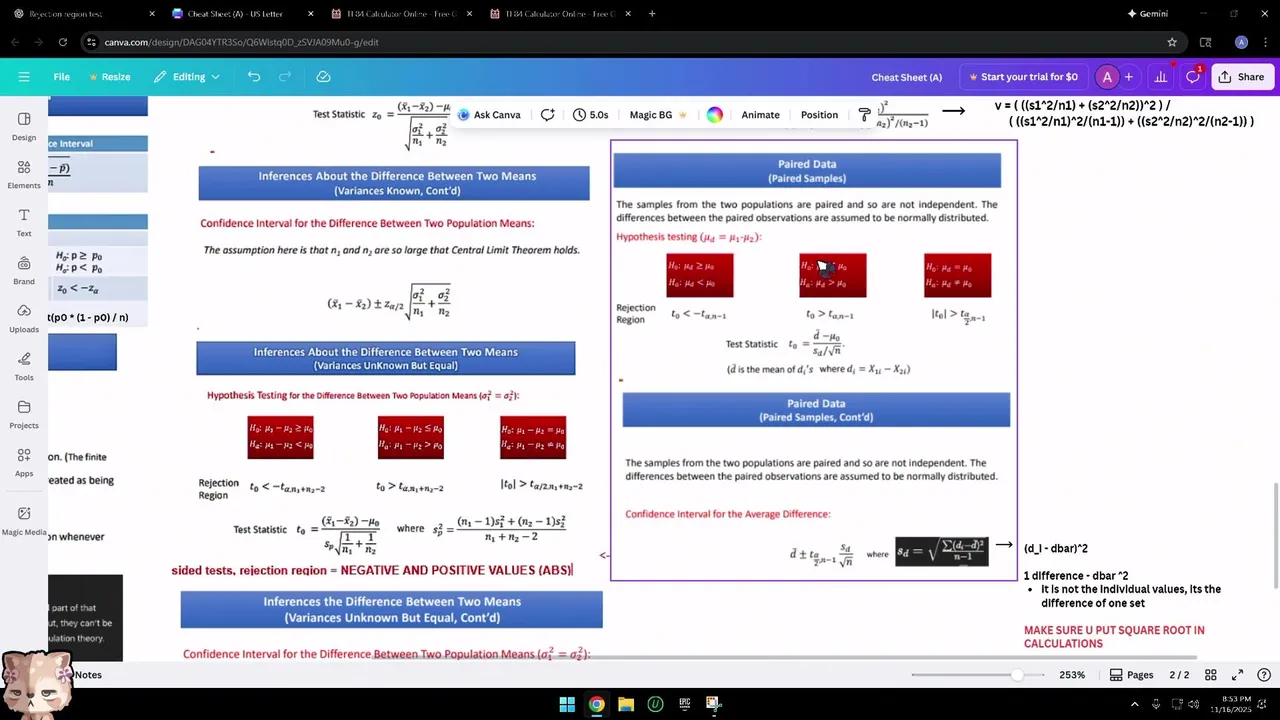Open the Chrome three-dot menu

tap(1266, 42)
